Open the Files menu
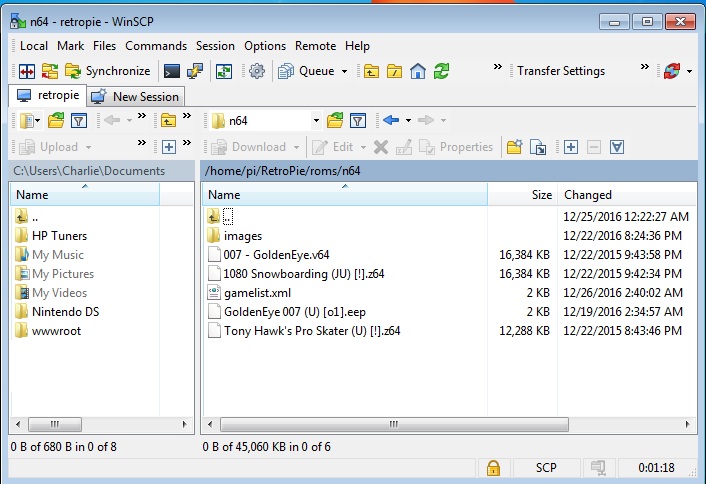The image size is (706, 485). point(104,46)
